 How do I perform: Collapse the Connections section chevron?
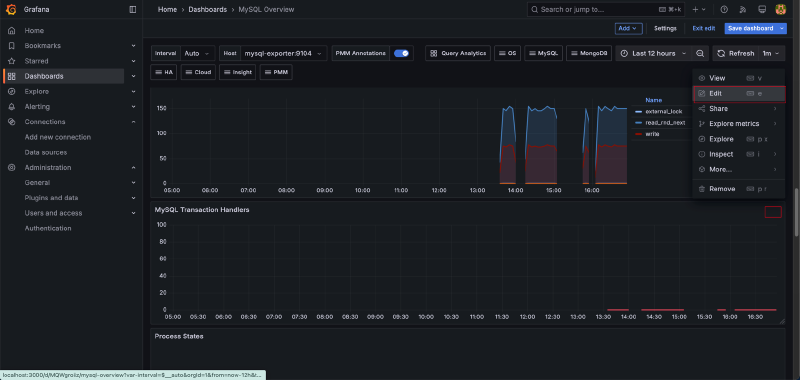tap(133, 122)
